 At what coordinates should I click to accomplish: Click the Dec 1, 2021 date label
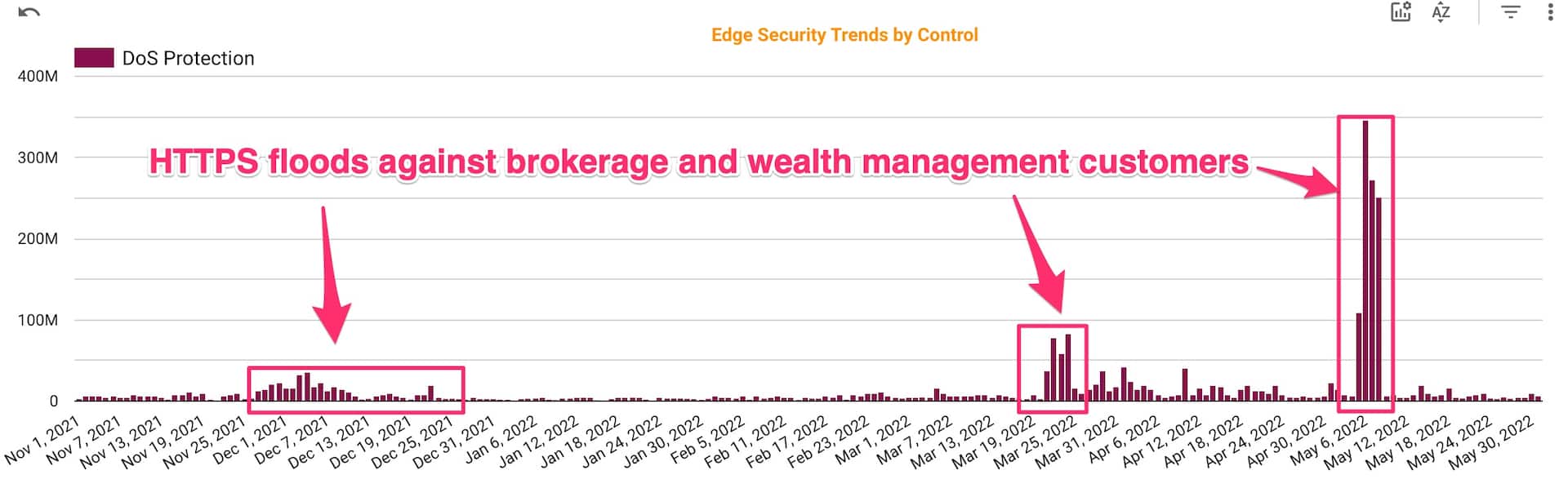[x=250, y=441]
